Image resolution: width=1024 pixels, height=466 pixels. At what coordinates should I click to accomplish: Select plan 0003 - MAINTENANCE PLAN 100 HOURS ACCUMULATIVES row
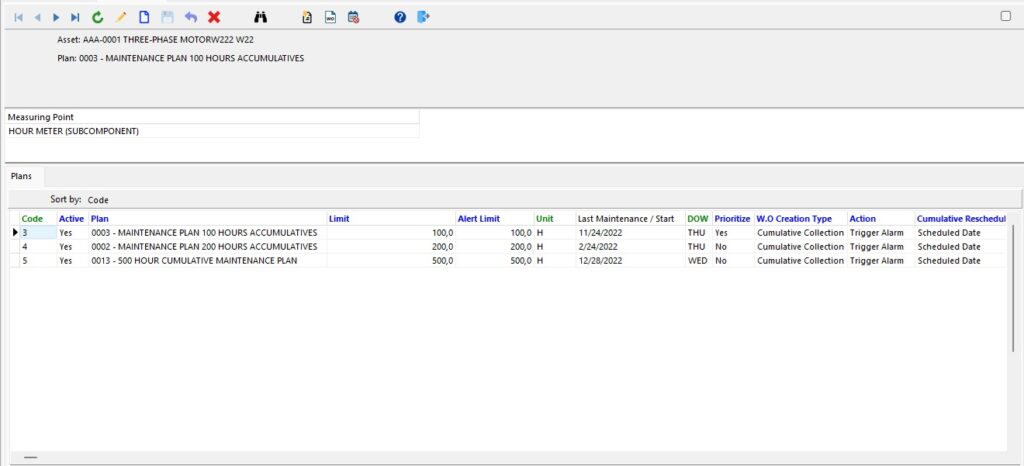click(508, 232)
